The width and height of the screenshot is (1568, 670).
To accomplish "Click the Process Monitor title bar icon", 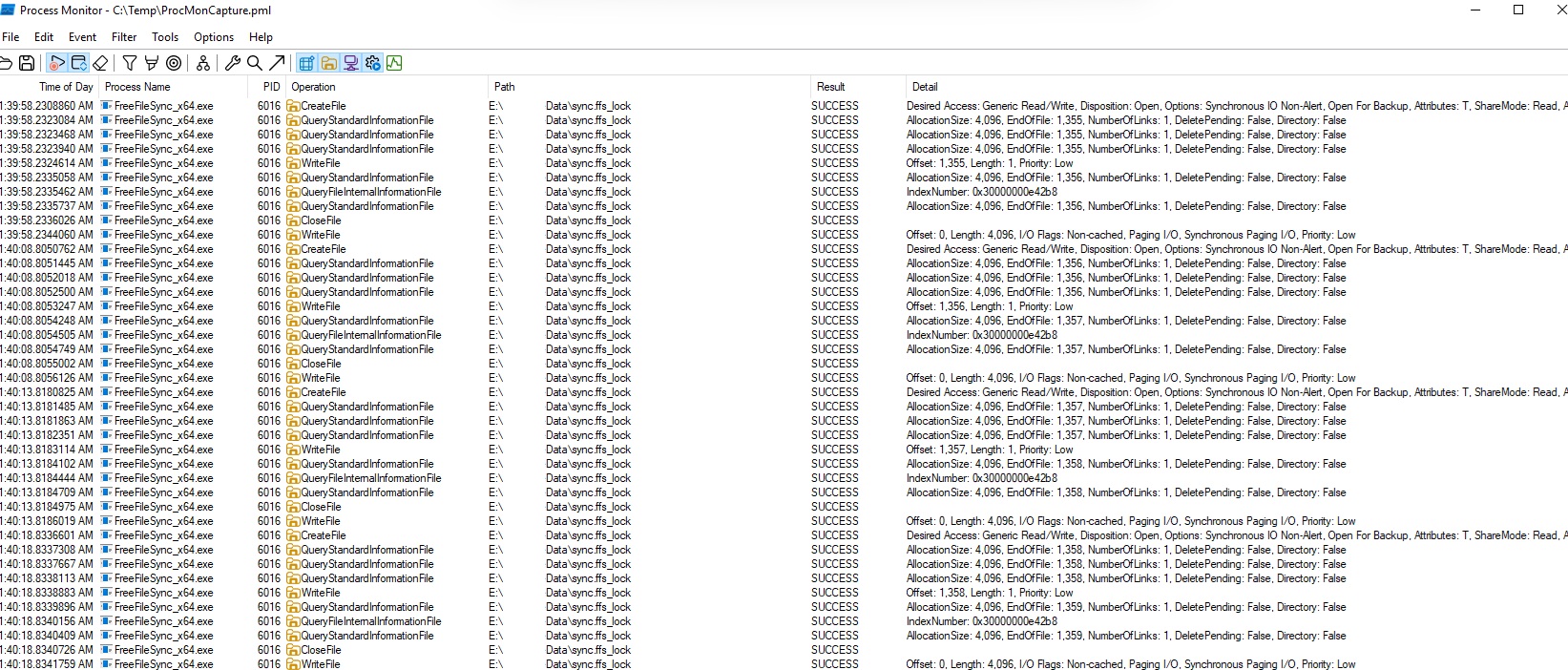I will (x=8, y=10).
